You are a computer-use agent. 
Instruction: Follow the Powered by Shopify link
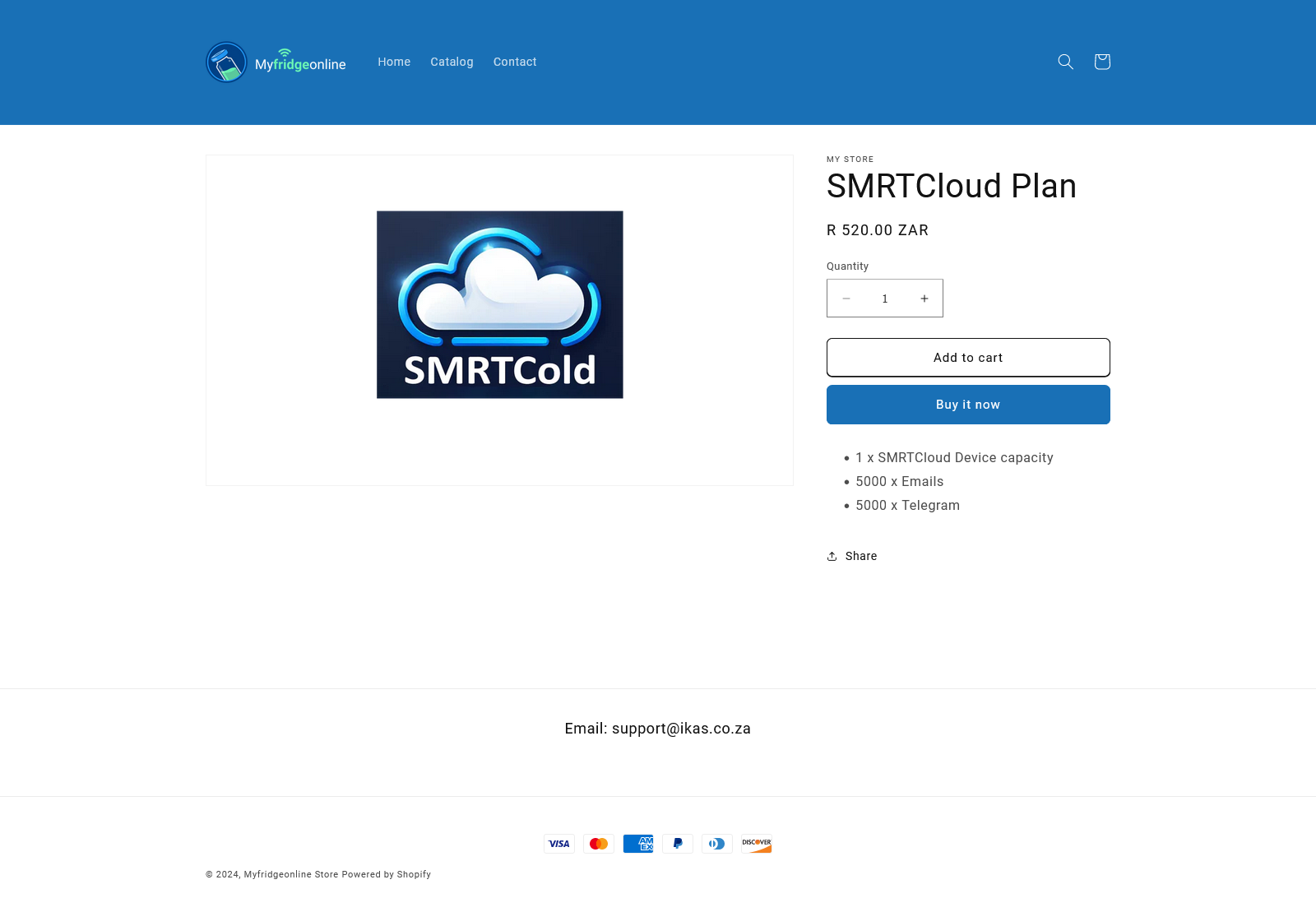[387, 874]
